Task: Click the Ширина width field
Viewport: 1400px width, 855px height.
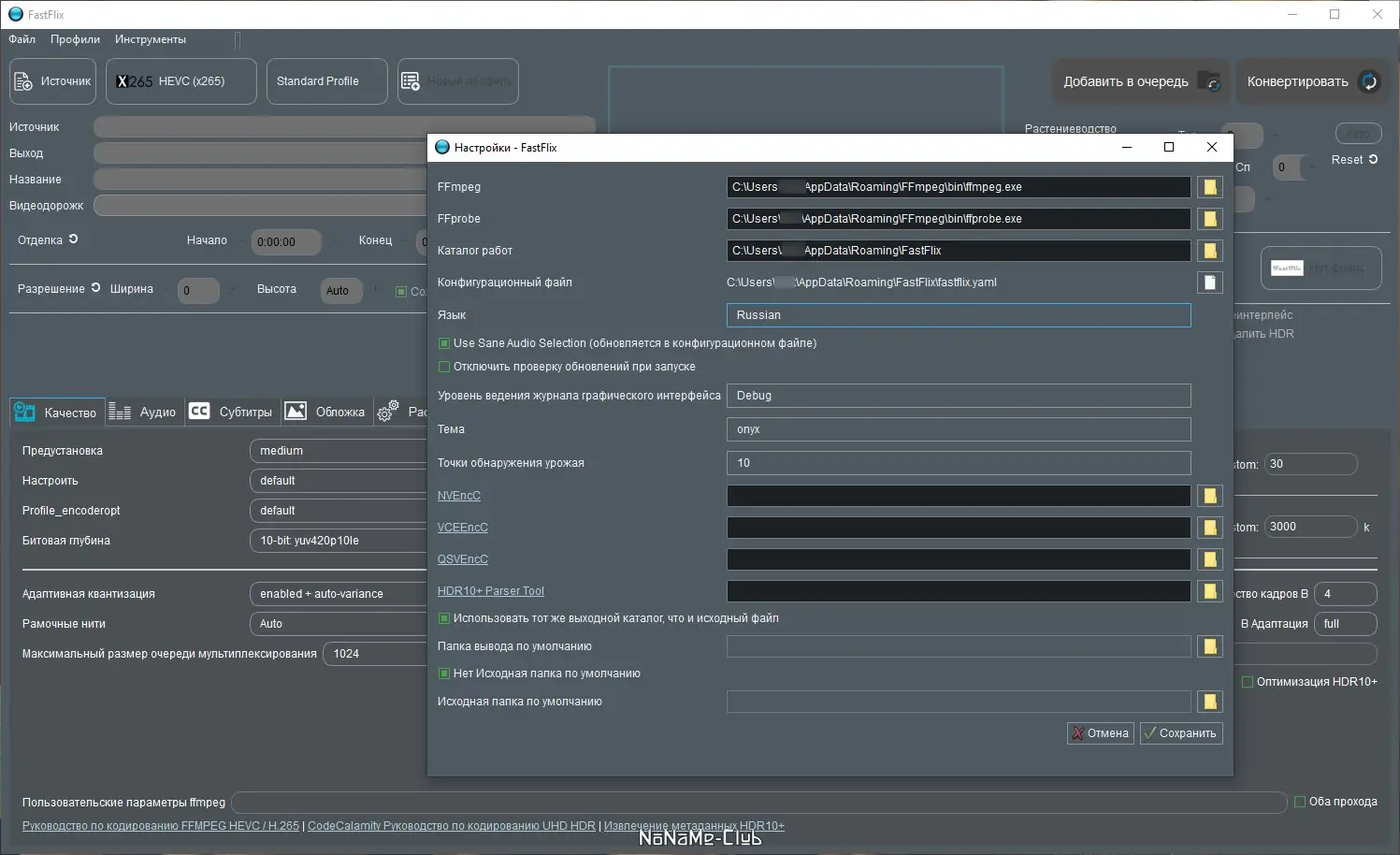Action: [x=198, y=291]
